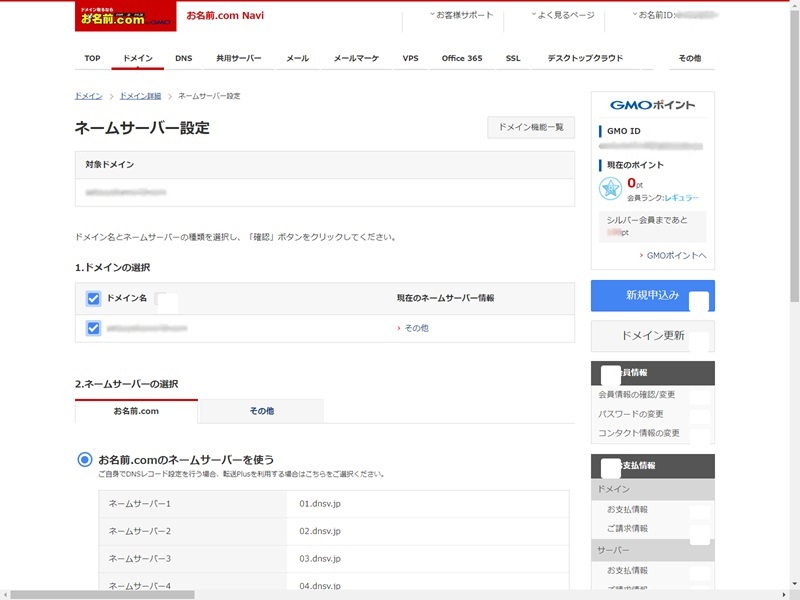The image size is (800, 600).
Task: Click the ドメイン更新 button
Action: click(653, 336)
